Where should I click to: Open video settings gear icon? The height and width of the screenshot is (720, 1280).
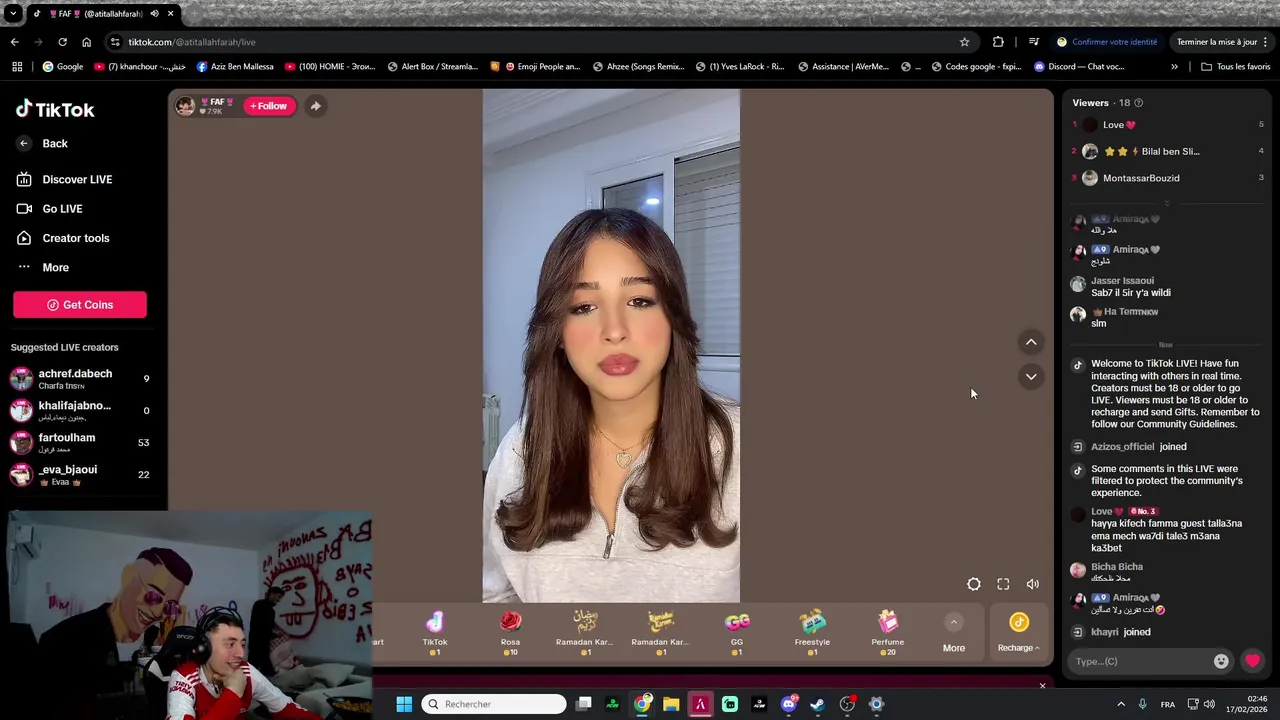coord(974,584)
